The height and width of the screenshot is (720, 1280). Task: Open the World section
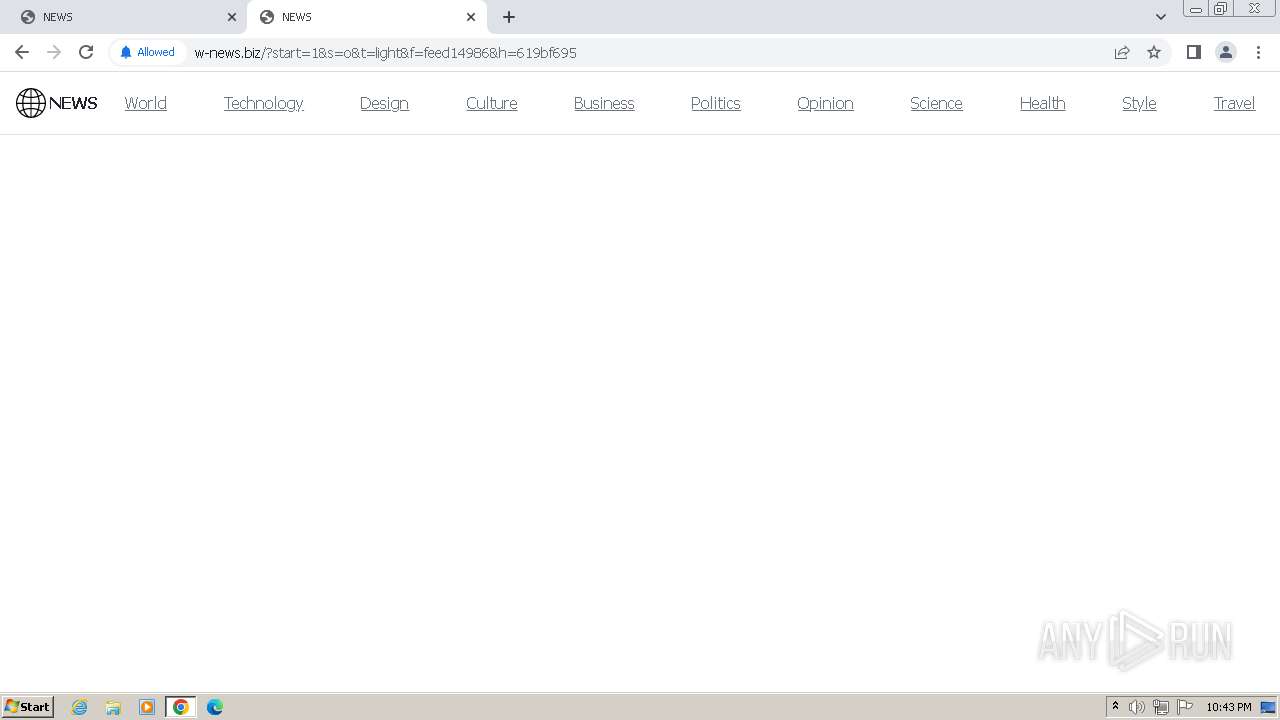point(145,103)
